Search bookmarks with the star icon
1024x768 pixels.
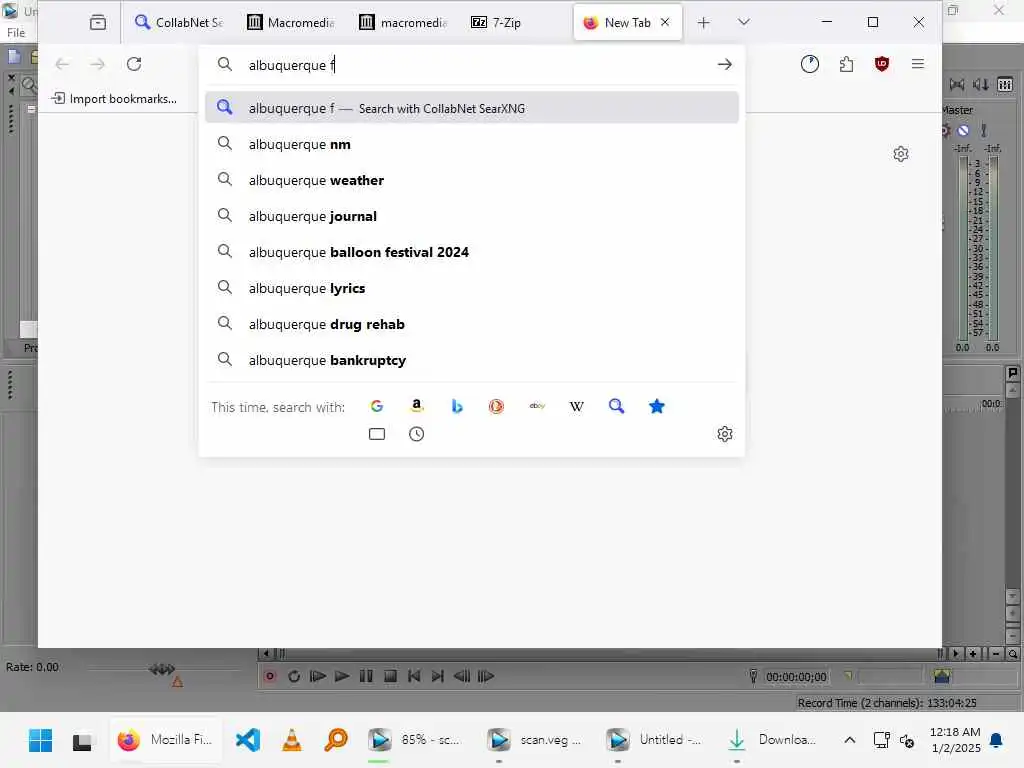[656, 406]
